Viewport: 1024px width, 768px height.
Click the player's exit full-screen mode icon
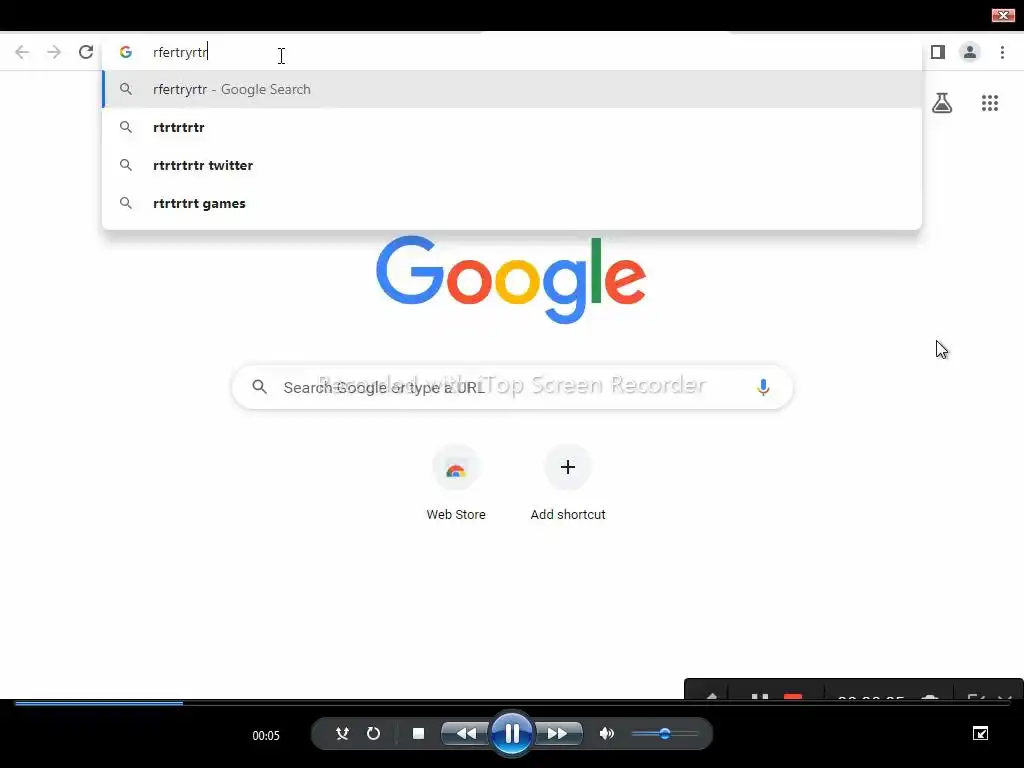point(980,733)
